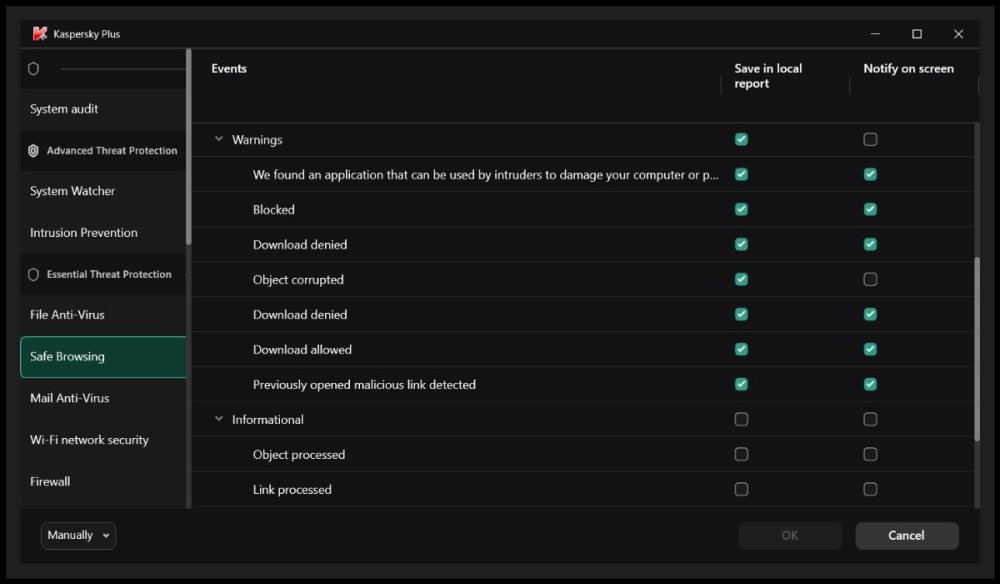Select the Link processed event row
The height and width of the screenshot is (584, 1000).
click(x=583, y=490)
